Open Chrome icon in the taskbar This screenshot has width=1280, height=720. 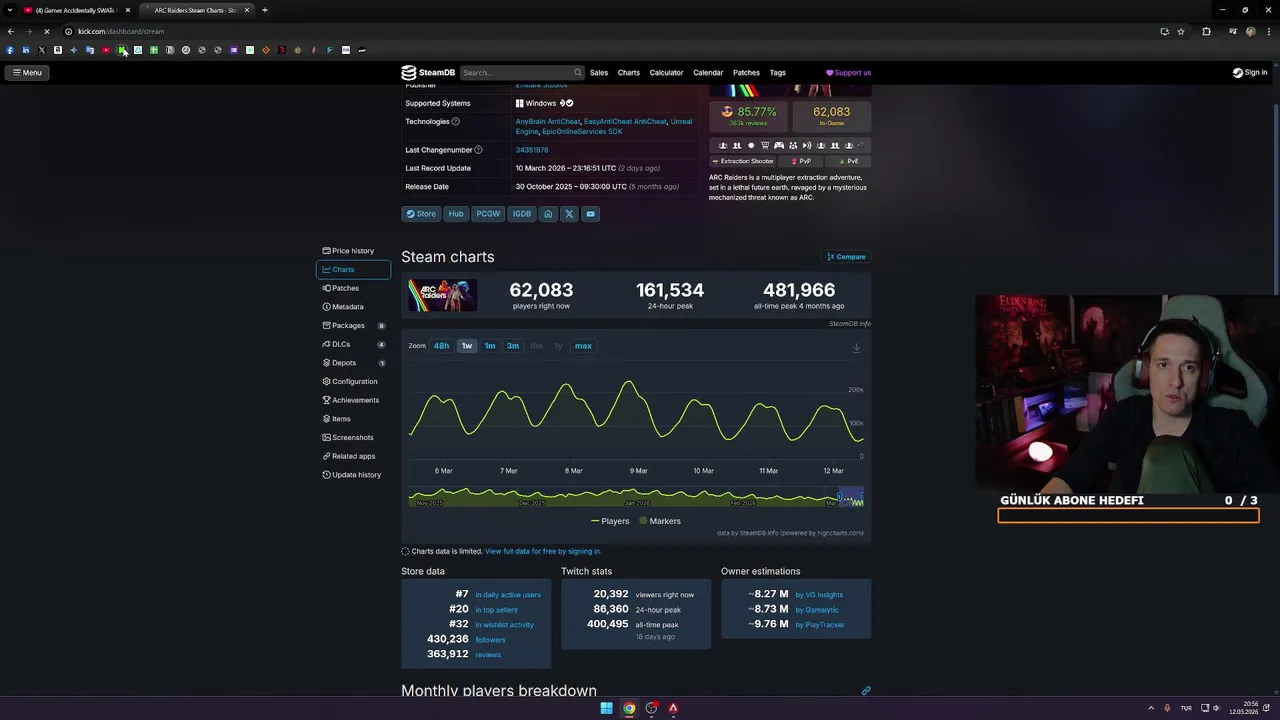pyautogui.click(x=629, y=708)
